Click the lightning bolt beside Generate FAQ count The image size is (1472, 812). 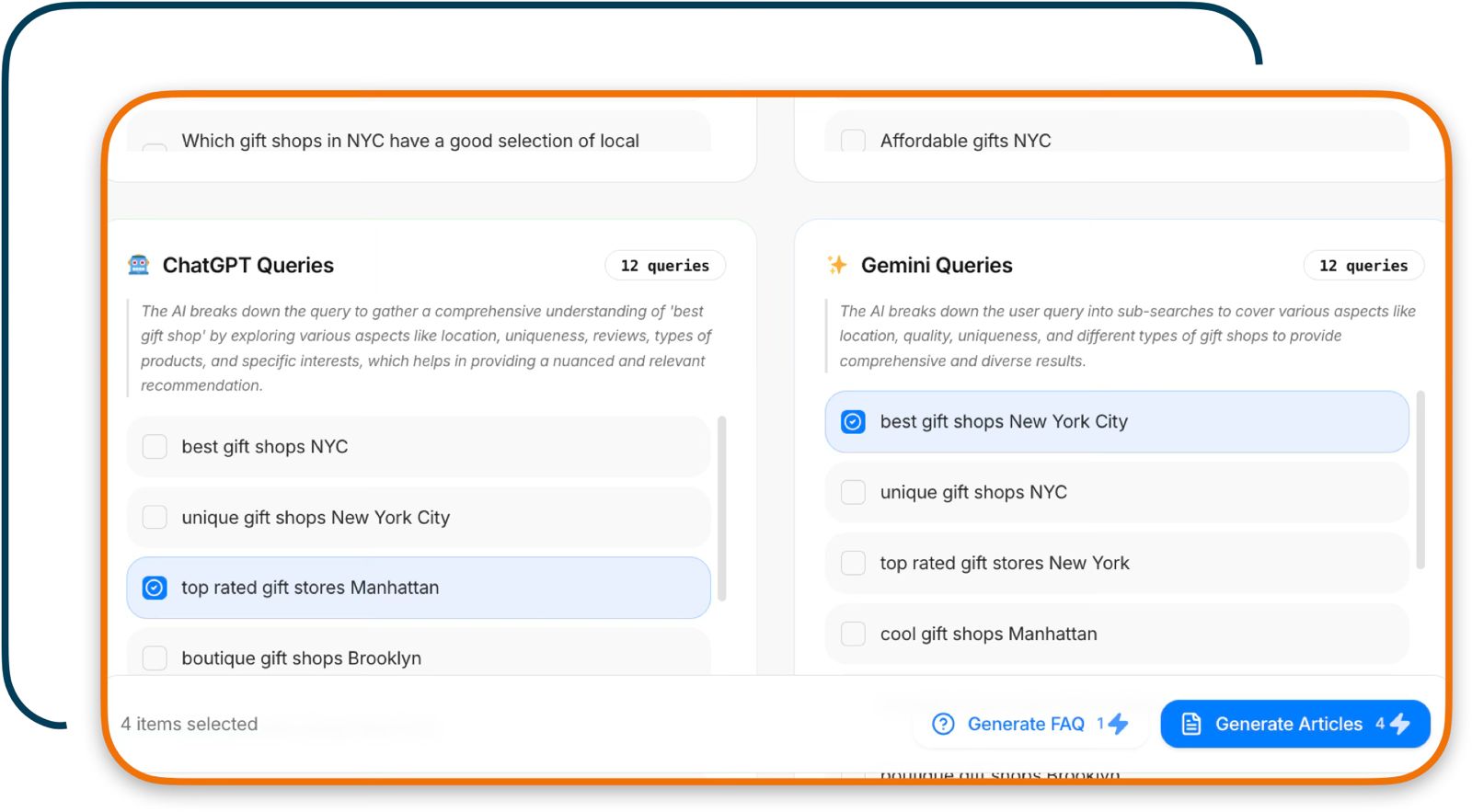click(1119, 724)
